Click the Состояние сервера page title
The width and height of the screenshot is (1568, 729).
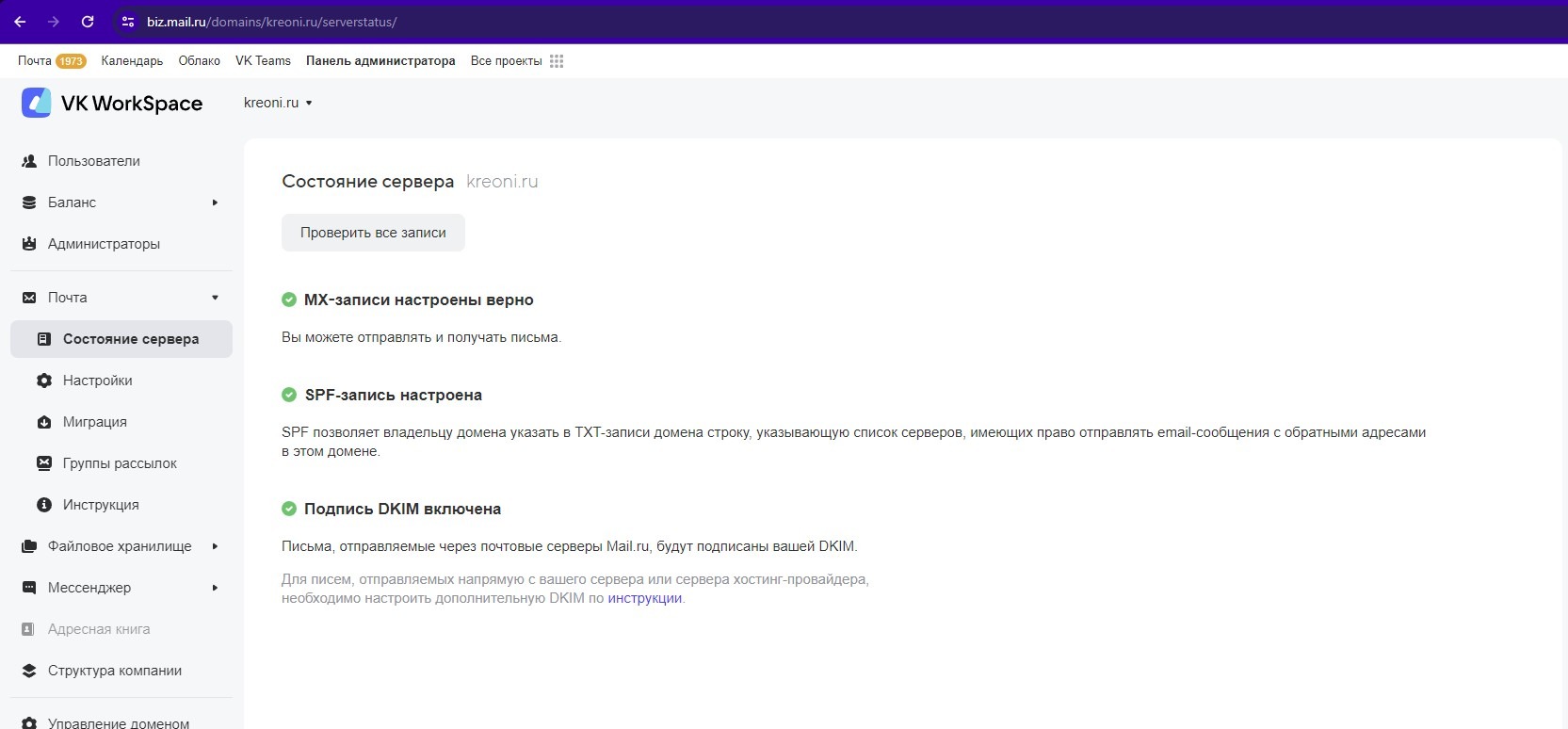pyautogui.click(x=368, y=182)
